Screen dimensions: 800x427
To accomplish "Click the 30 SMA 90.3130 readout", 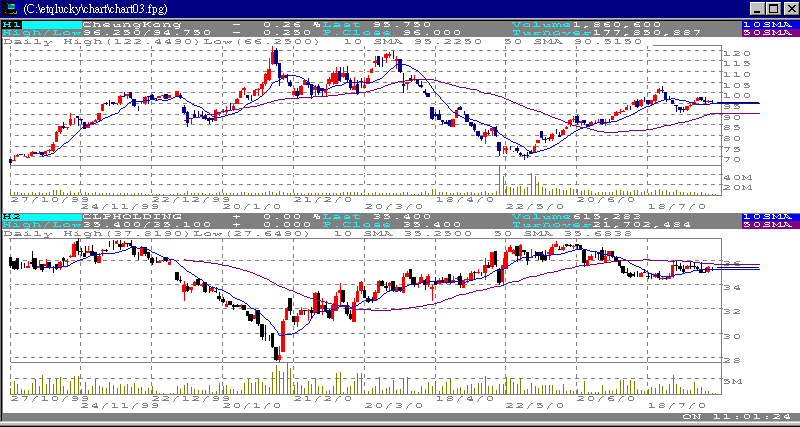I will pyautogui.click(x=573, y=41).
